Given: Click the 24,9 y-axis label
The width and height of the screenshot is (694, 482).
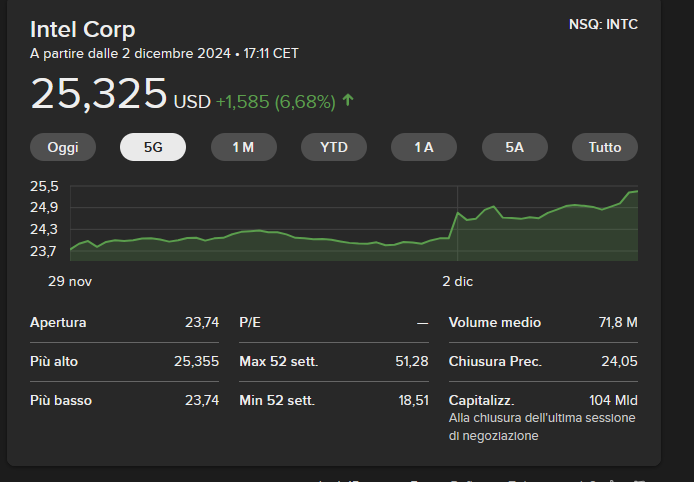Looking at the screenshot, I should 44,207.
